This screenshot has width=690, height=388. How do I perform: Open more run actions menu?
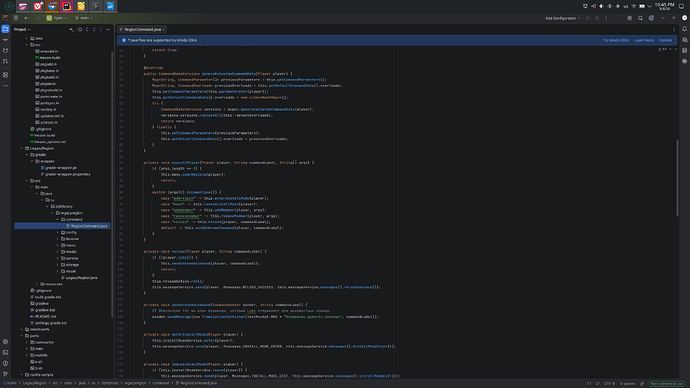(606, 18)
